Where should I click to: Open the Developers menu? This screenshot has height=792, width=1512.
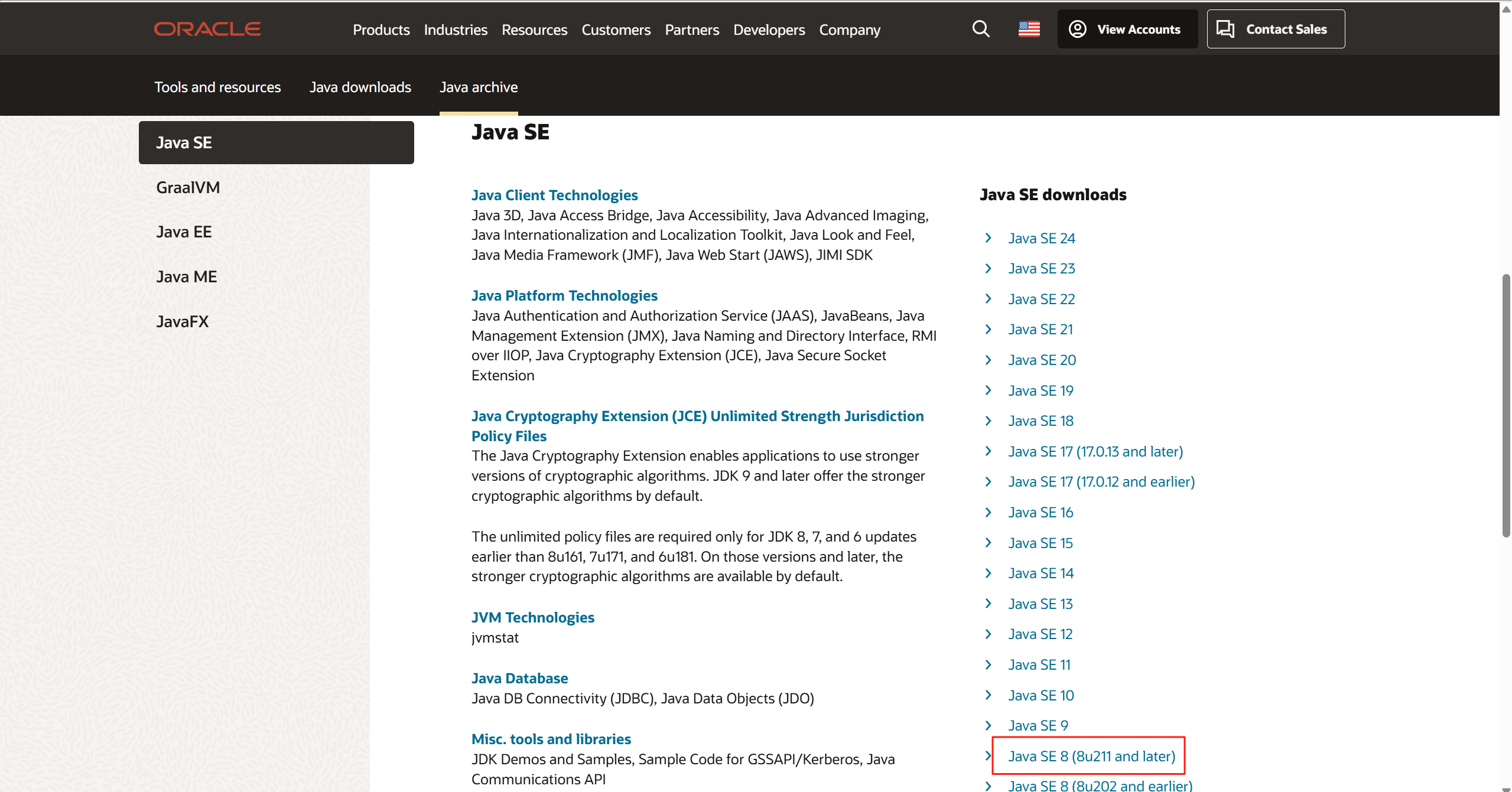[768, 30]
